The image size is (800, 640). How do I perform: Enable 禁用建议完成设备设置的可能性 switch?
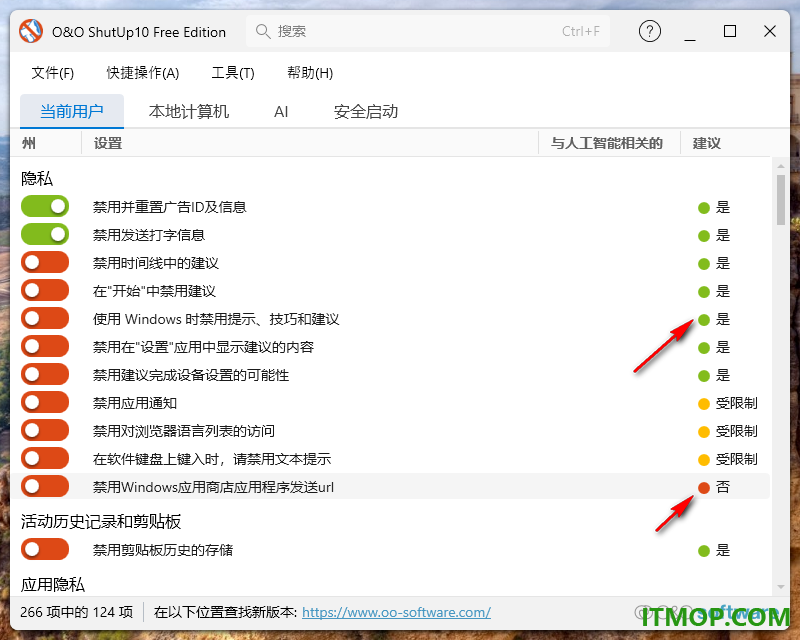pos(45,375)
